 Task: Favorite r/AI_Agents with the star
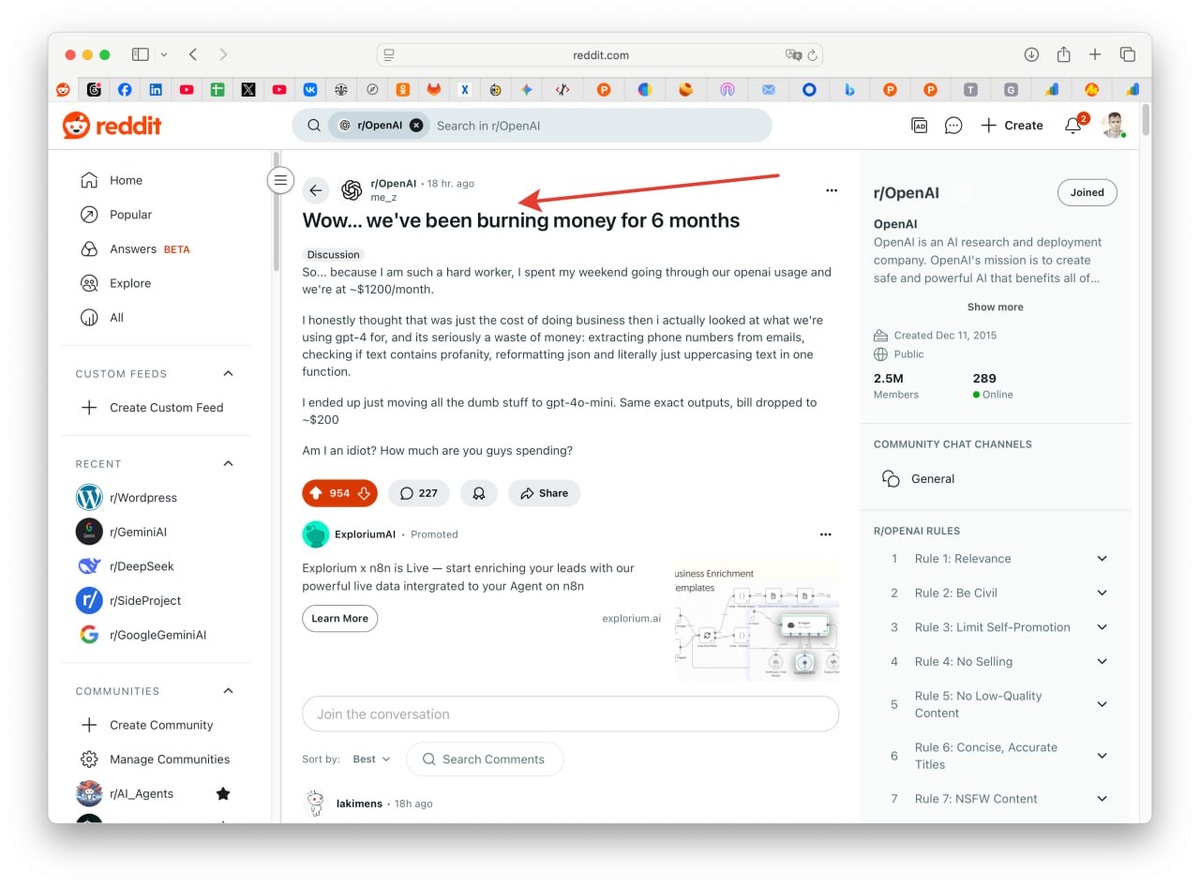pyautogui.click(x=223, y=794)
